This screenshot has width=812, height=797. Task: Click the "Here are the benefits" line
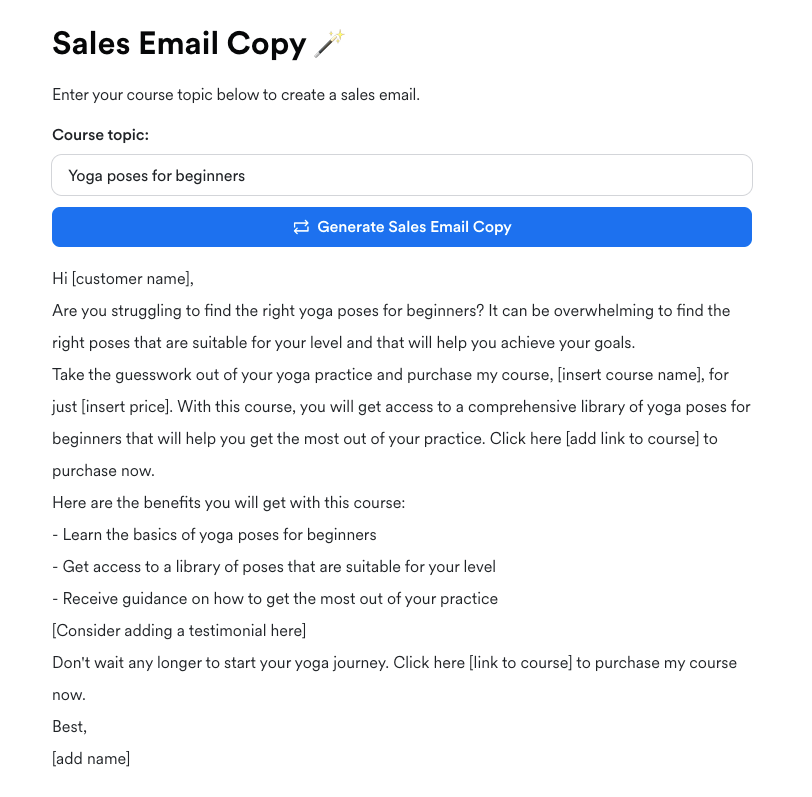[x=228, y=503]
